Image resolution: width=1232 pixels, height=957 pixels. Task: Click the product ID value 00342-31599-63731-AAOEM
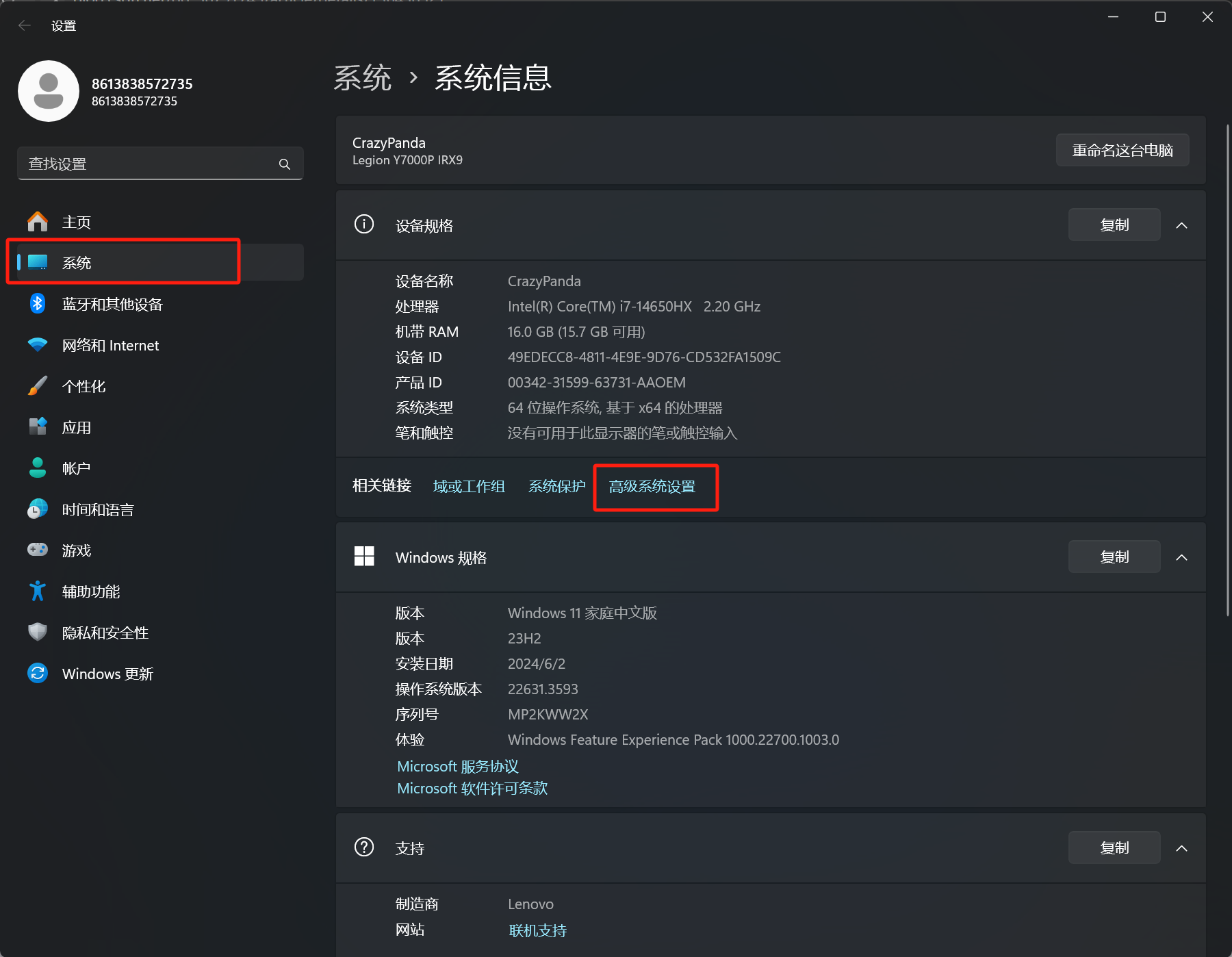click(597, 382)
